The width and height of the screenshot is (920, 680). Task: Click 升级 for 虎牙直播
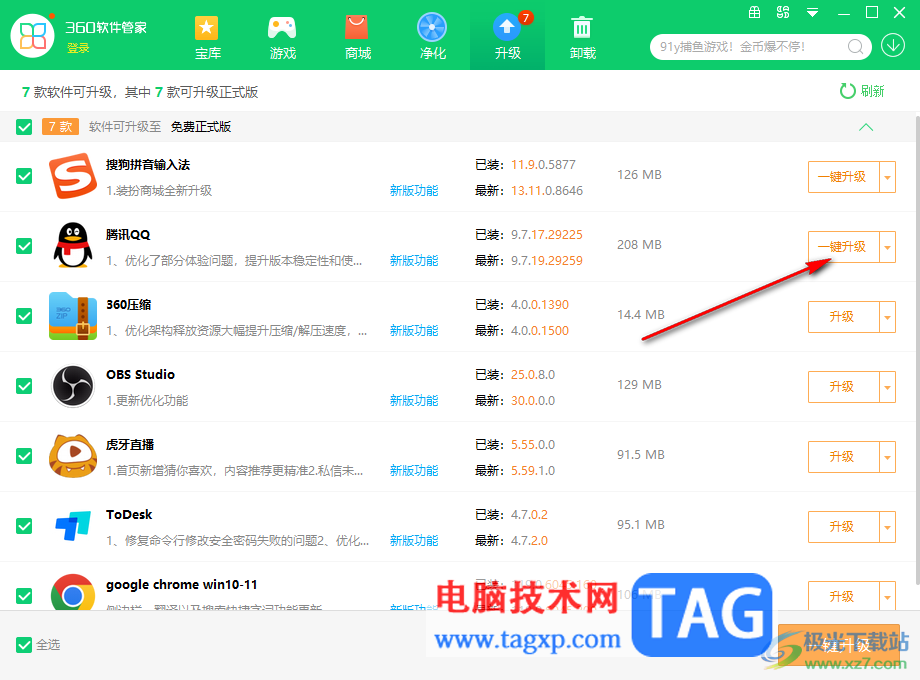(x=843, y=456)
